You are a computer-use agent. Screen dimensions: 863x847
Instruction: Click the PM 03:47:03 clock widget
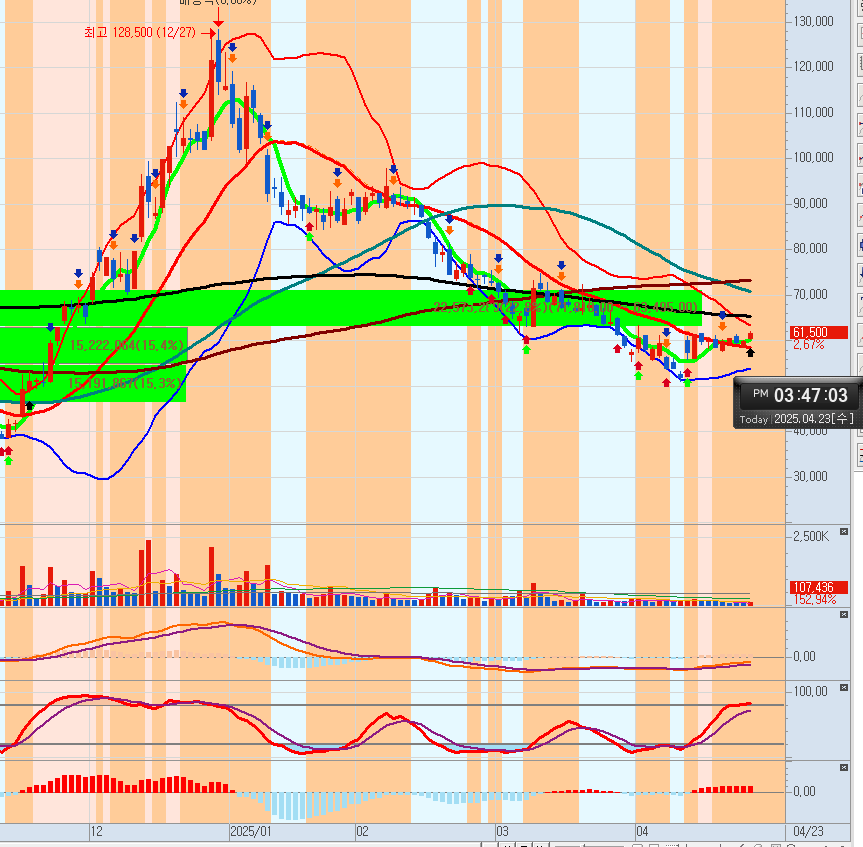(x=800, y=395)
